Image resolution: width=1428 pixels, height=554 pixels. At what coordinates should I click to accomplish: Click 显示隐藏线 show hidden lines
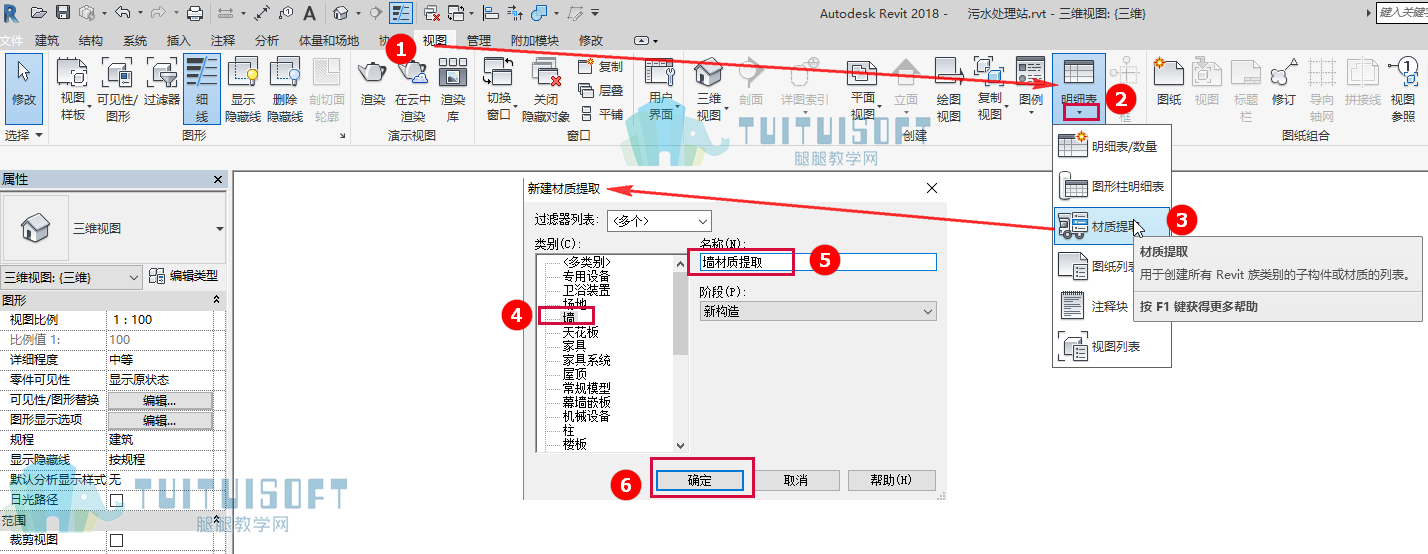(245, 88)
